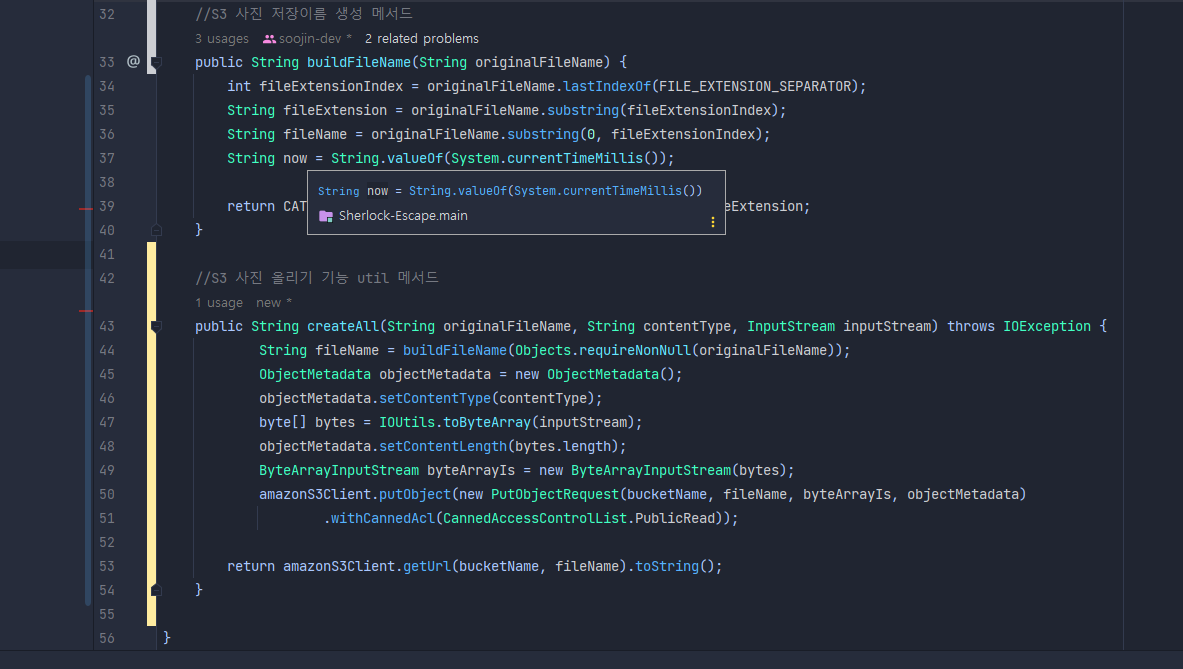The height and width of the screenshot is (669, 1183).
Task: Click the Sherlock-Escape.main link in popup
Action: 403,216
